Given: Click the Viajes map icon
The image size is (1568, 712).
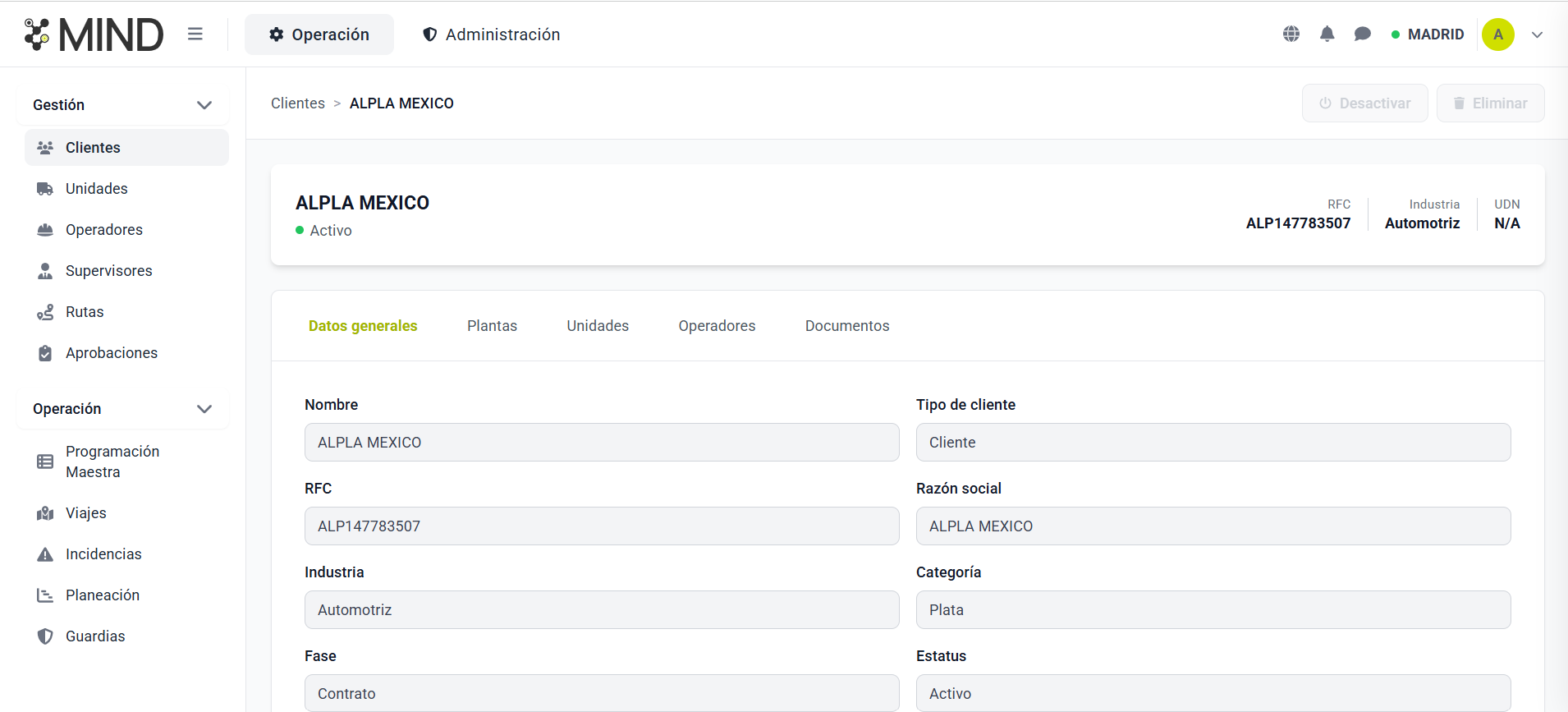Looking at the screenshot, I should 45,513.
